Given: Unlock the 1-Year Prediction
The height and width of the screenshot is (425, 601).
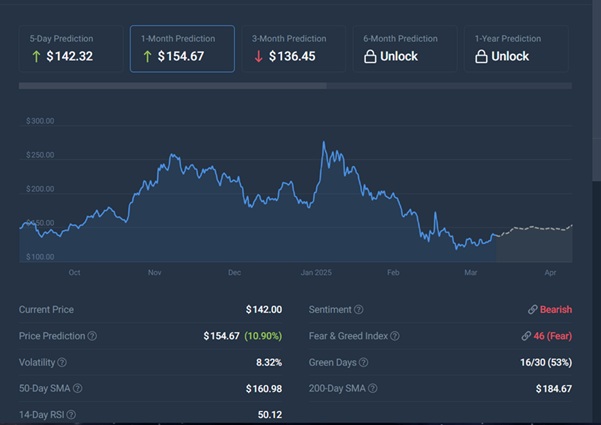Looking at the screenshot, I should (x=515, y=48).
